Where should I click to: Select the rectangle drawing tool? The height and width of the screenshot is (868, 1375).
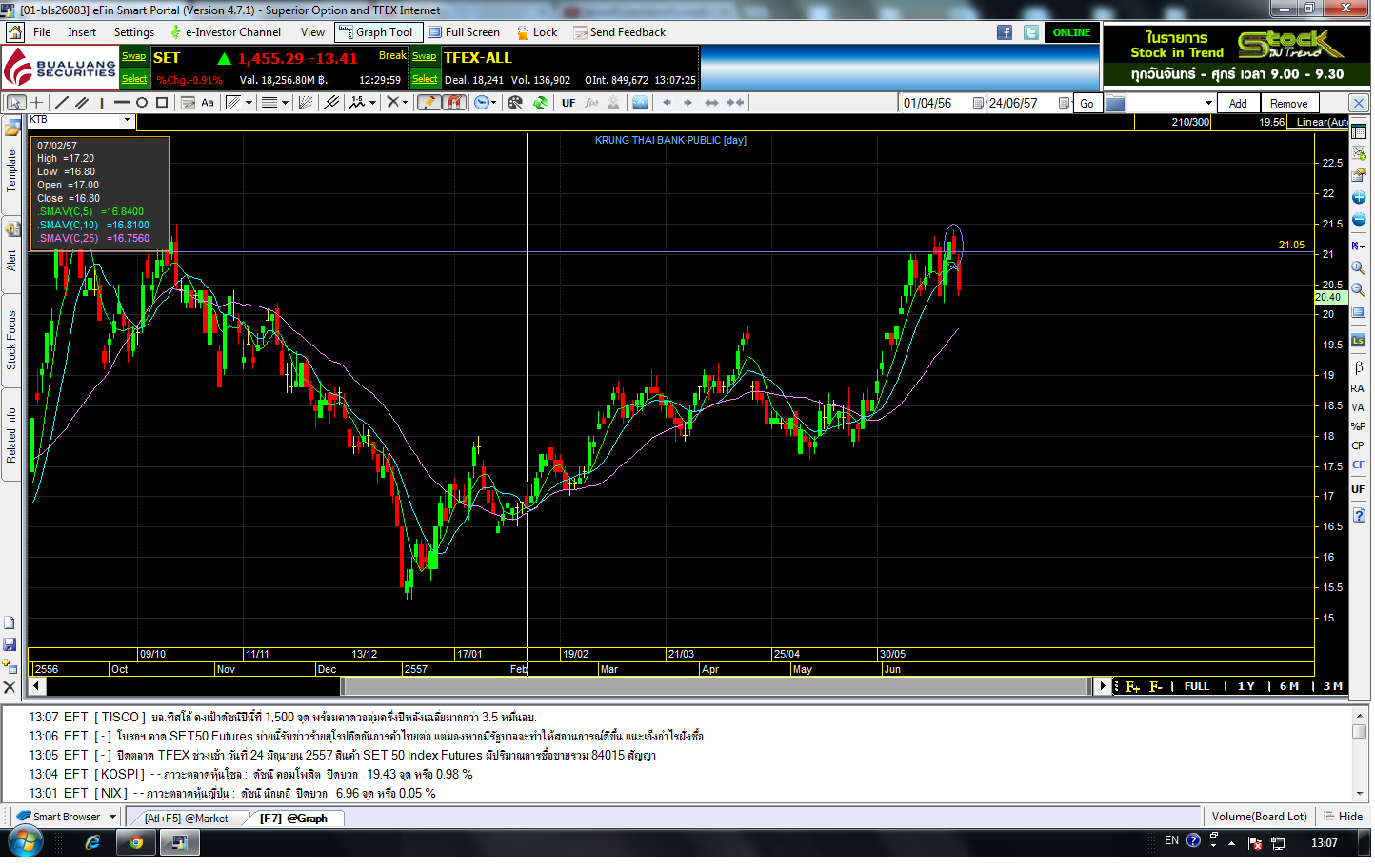point(162,103)
